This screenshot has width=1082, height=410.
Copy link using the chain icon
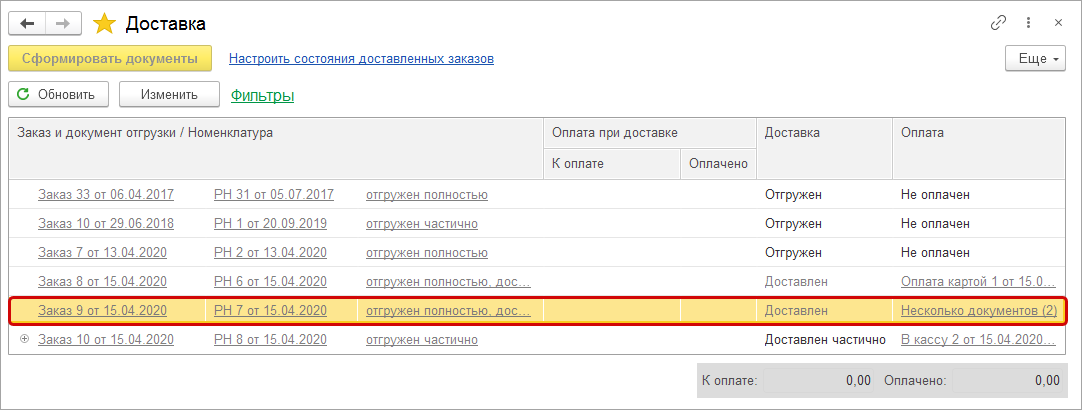click(x=997, y=22)
